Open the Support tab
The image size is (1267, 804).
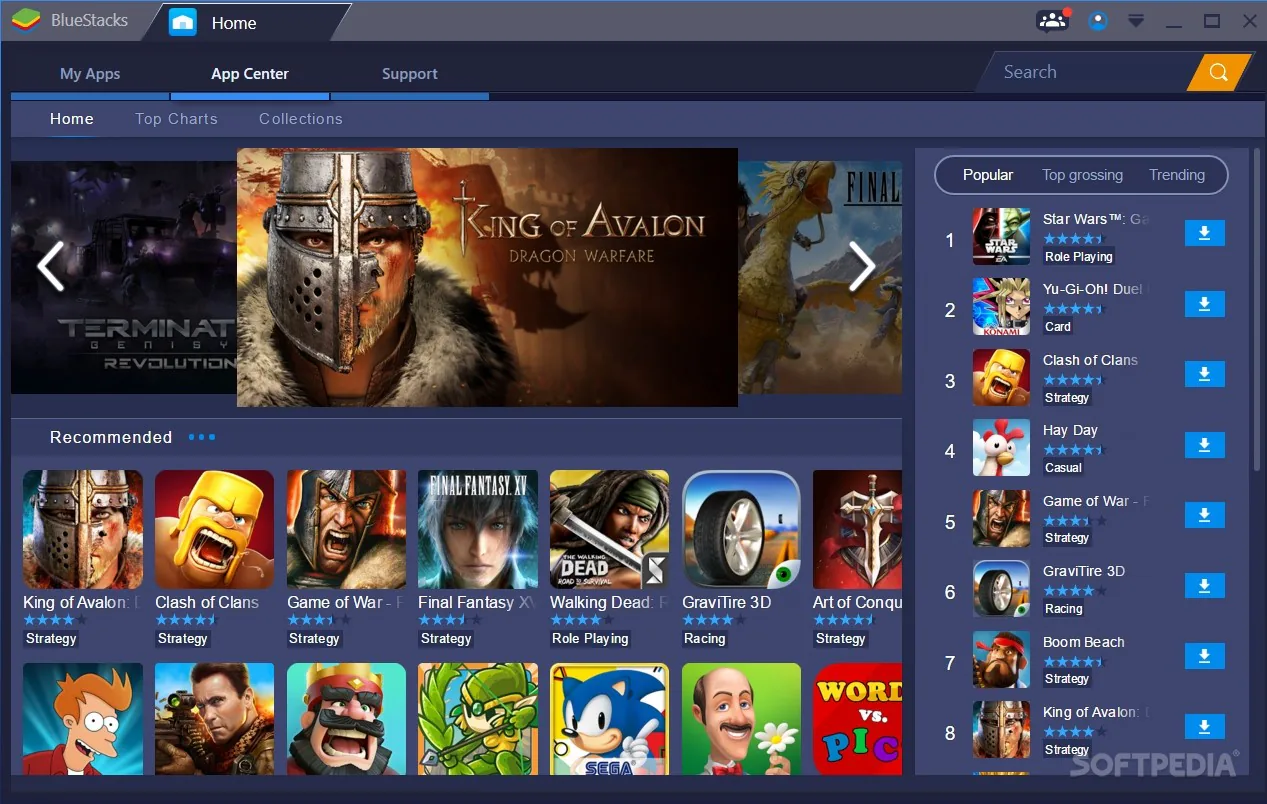coord(410,73)
